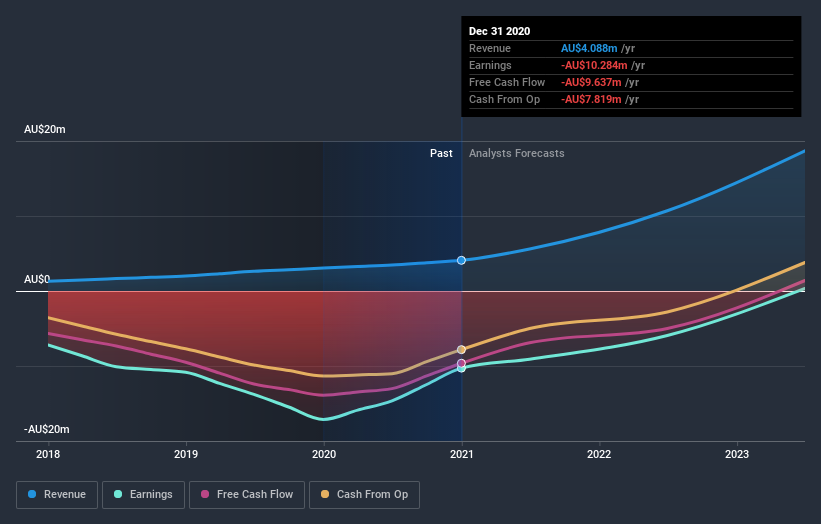Click the 2020 x-axis label

(x=324, y=454)
